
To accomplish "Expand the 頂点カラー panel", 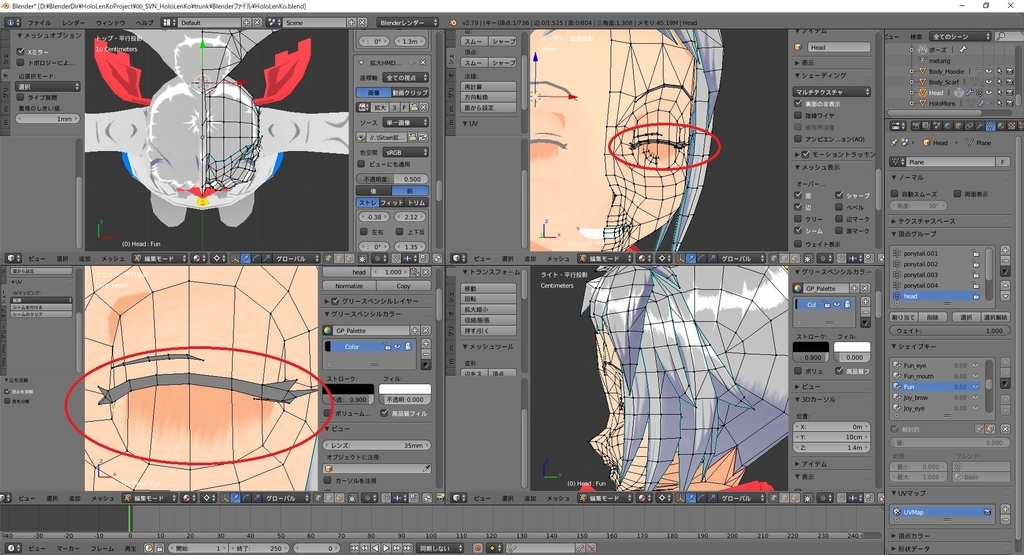I will 911,536.
